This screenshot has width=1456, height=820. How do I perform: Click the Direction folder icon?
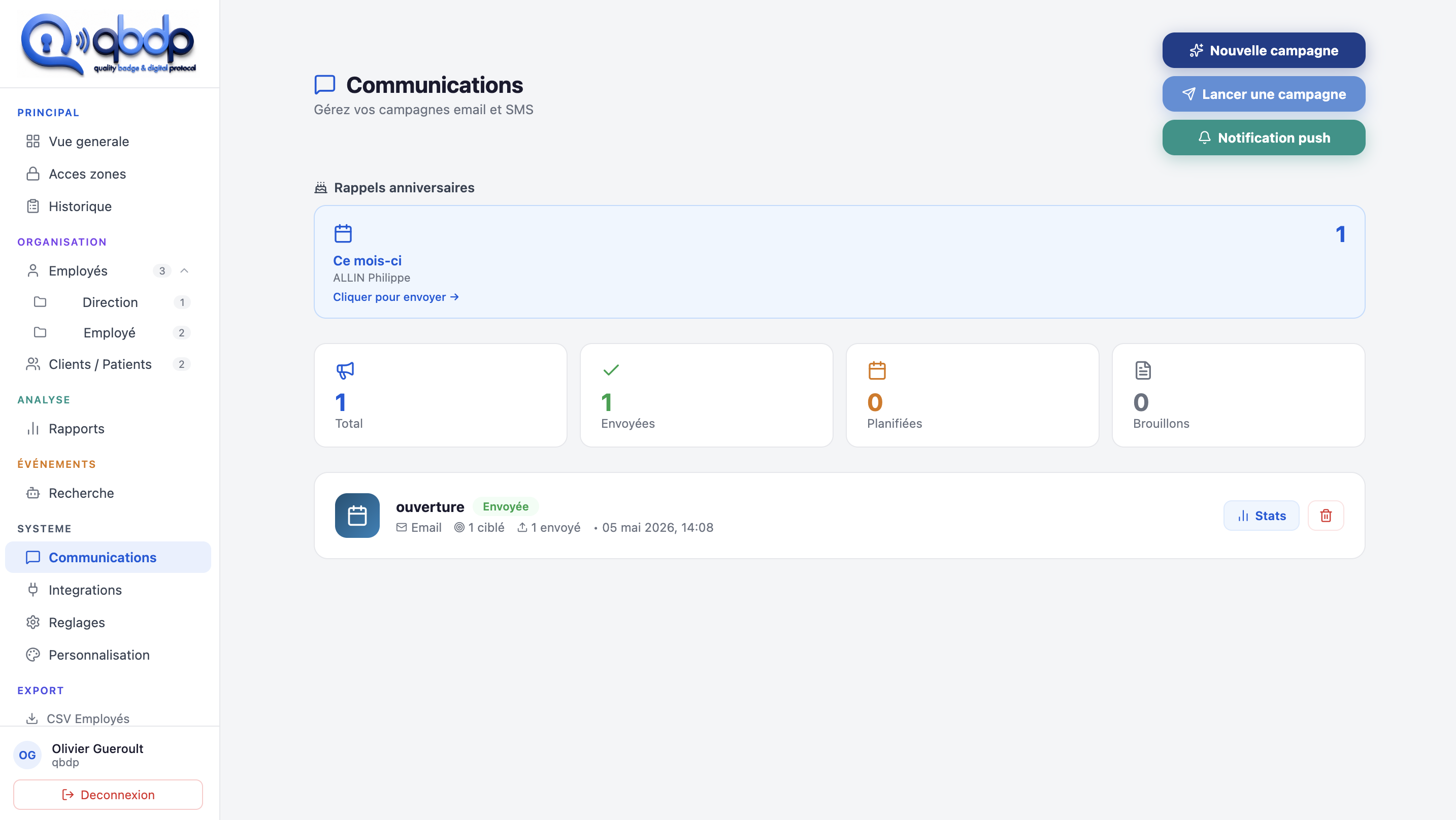pyautogui.click(x=40, y=302)
